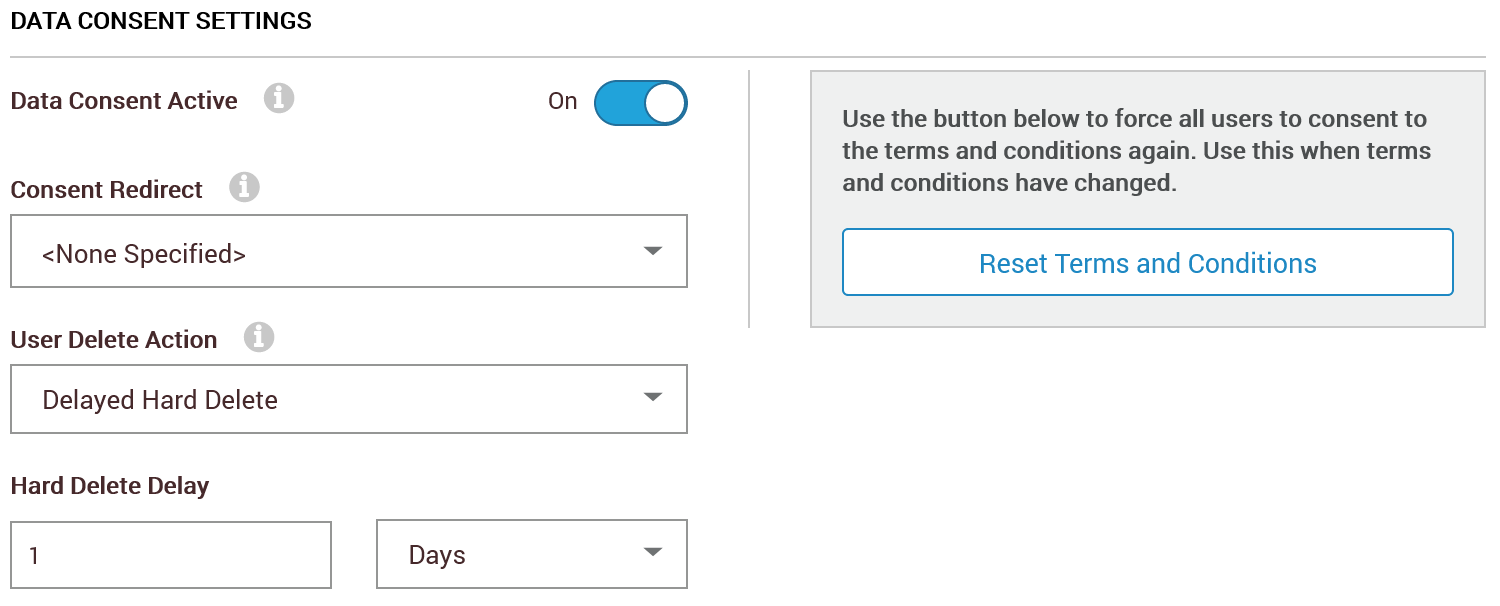
Task: Open the Days unit dropdown
Action: [x=532, y=554]
